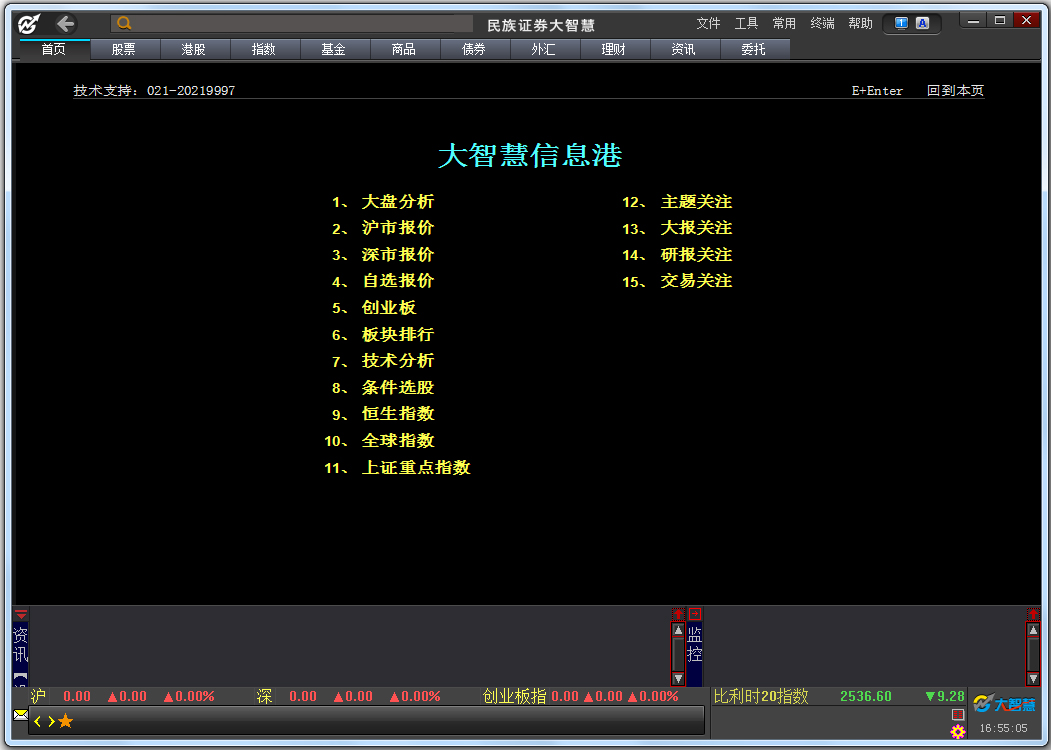The width and height of the screenshot is (1051, 750).
Task: Click down arrow of monitor panel scrollbar
Action: (1033, 678)
